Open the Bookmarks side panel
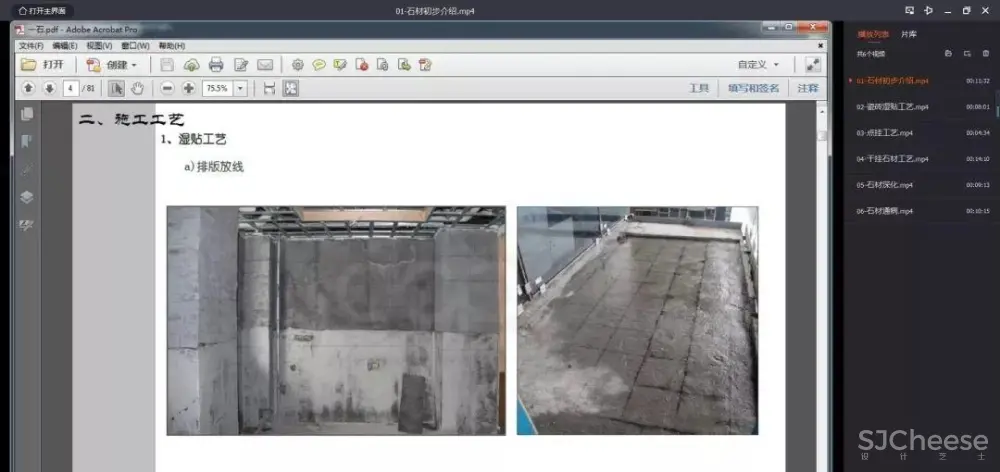The image size is (1000, 472). [27, 141]
